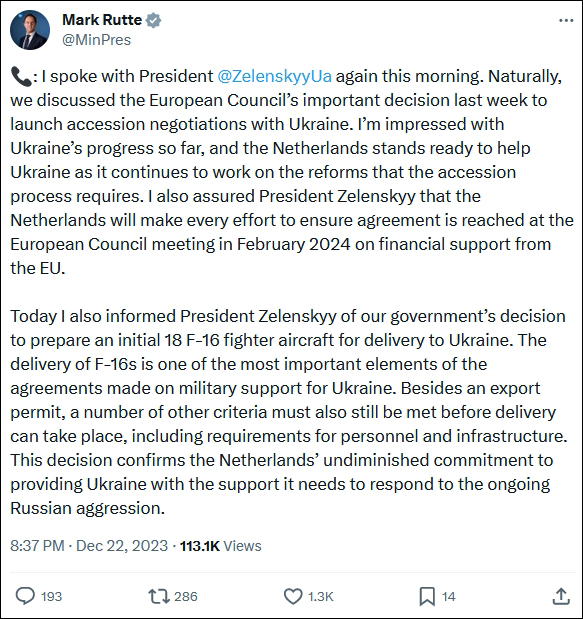View the 113.1K Views count

click(x=221, y=546)
